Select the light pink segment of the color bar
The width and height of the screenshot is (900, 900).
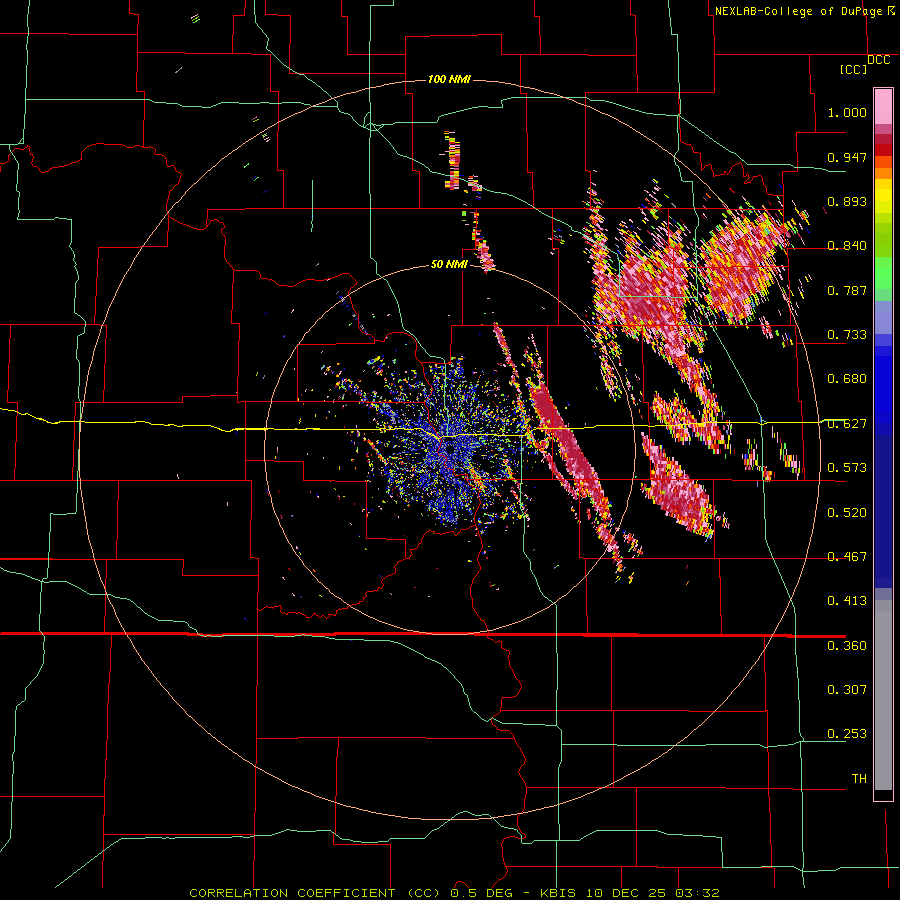(883, 106)
